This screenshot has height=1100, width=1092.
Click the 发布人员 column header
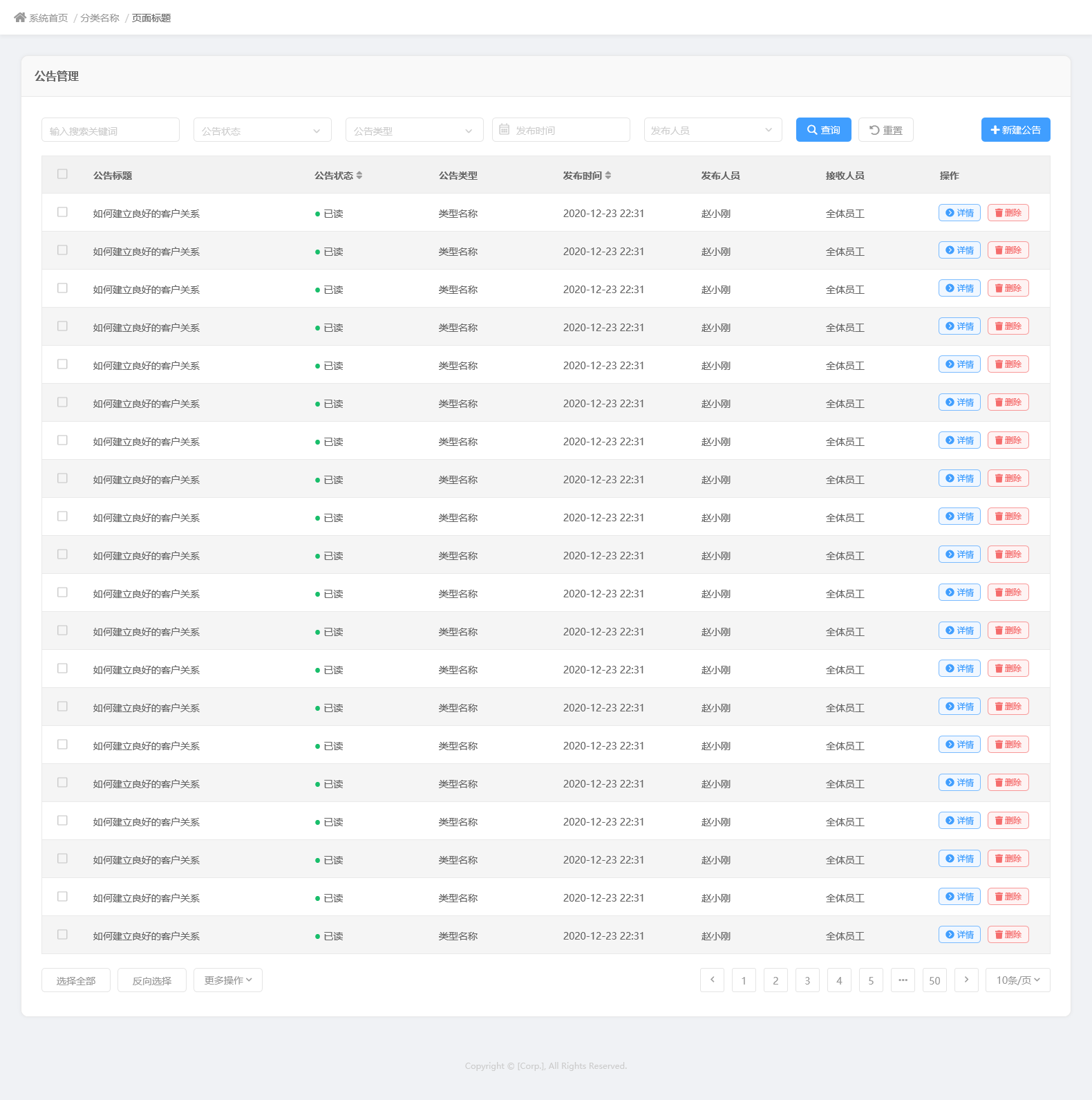(x=721, y=176)
